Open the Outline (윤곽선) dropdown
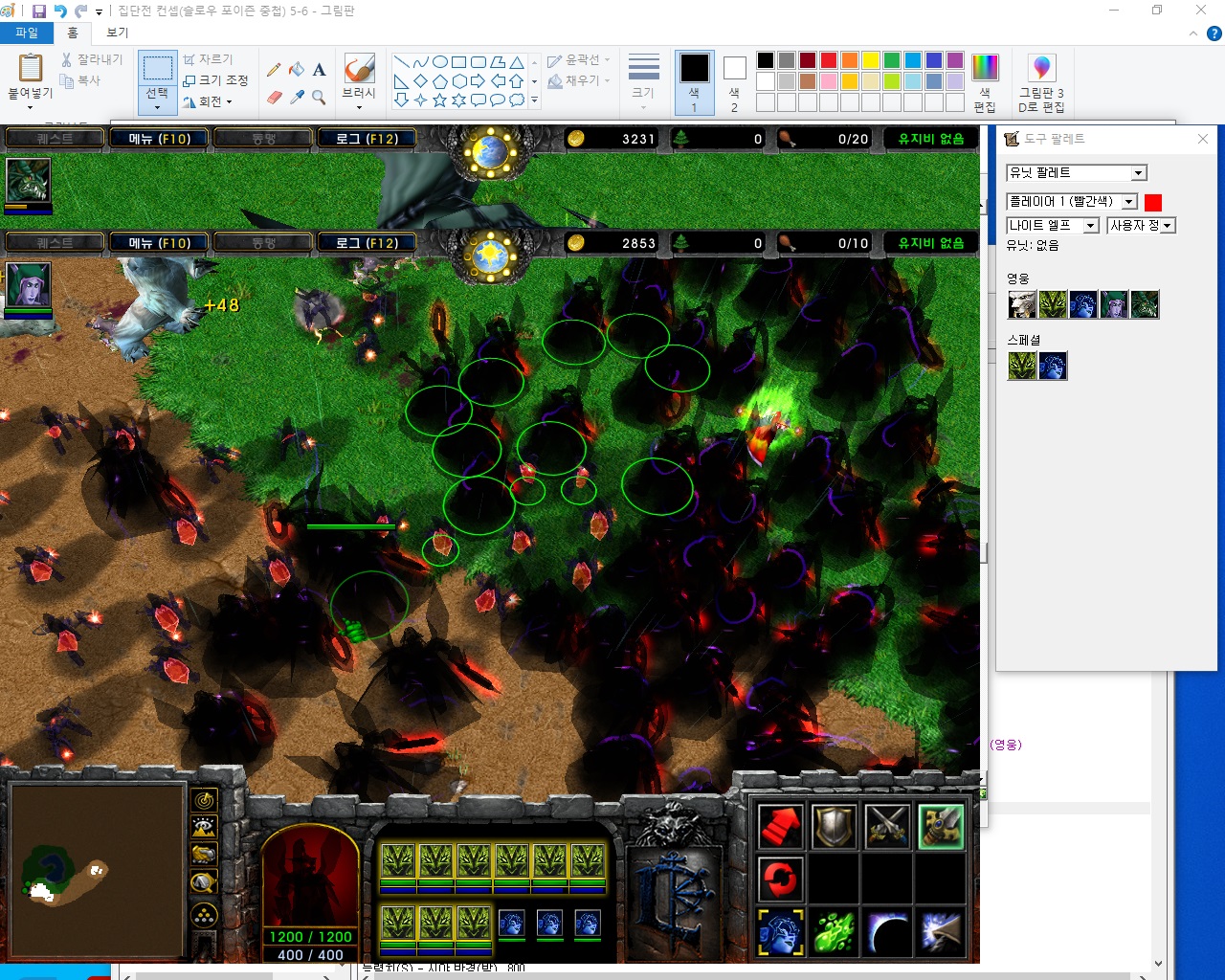This screenshot has height=980, width=1225. click(x=578, y=59)
